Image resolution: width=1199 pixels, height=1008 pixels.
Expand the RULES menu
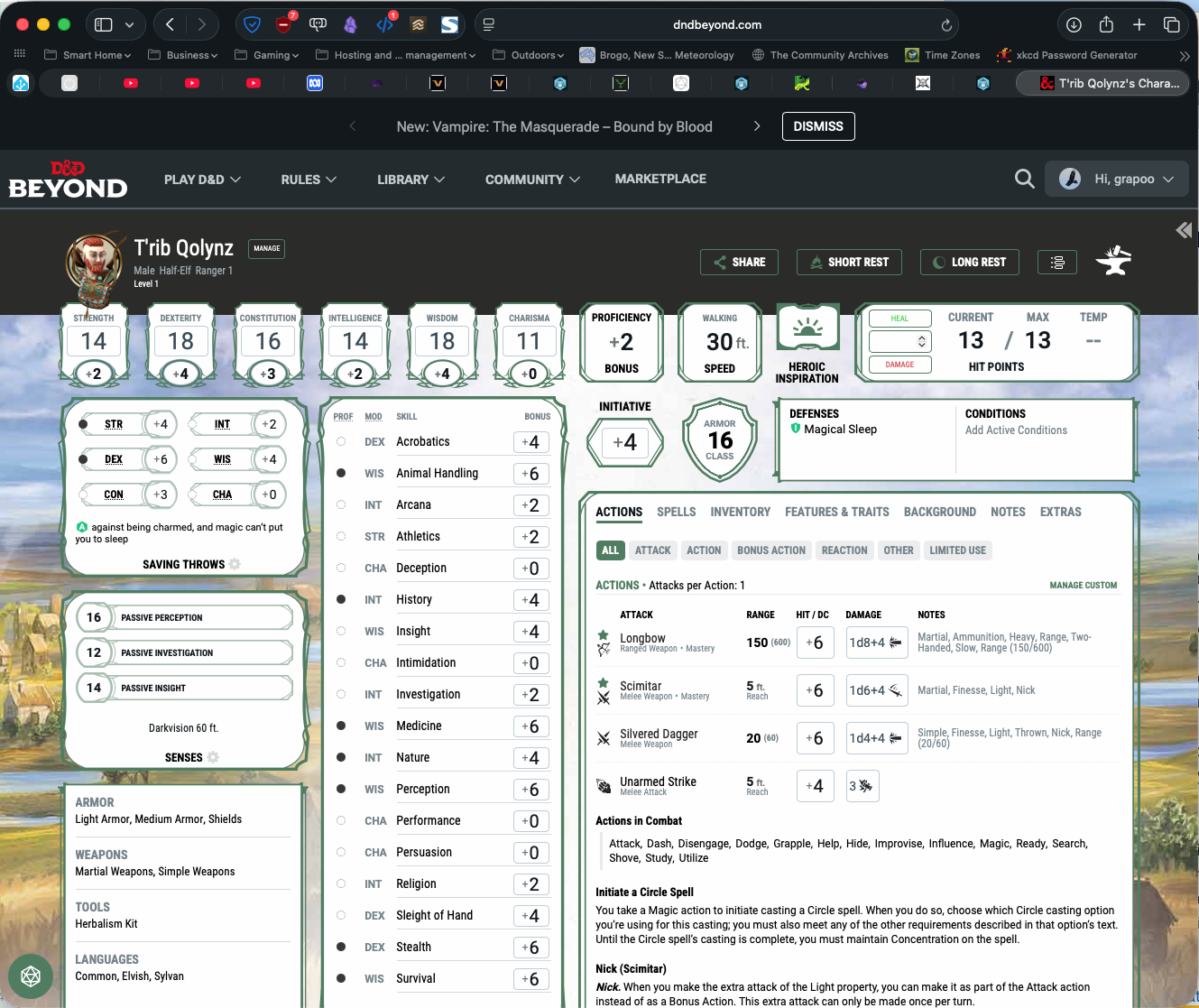pos(309,180)
